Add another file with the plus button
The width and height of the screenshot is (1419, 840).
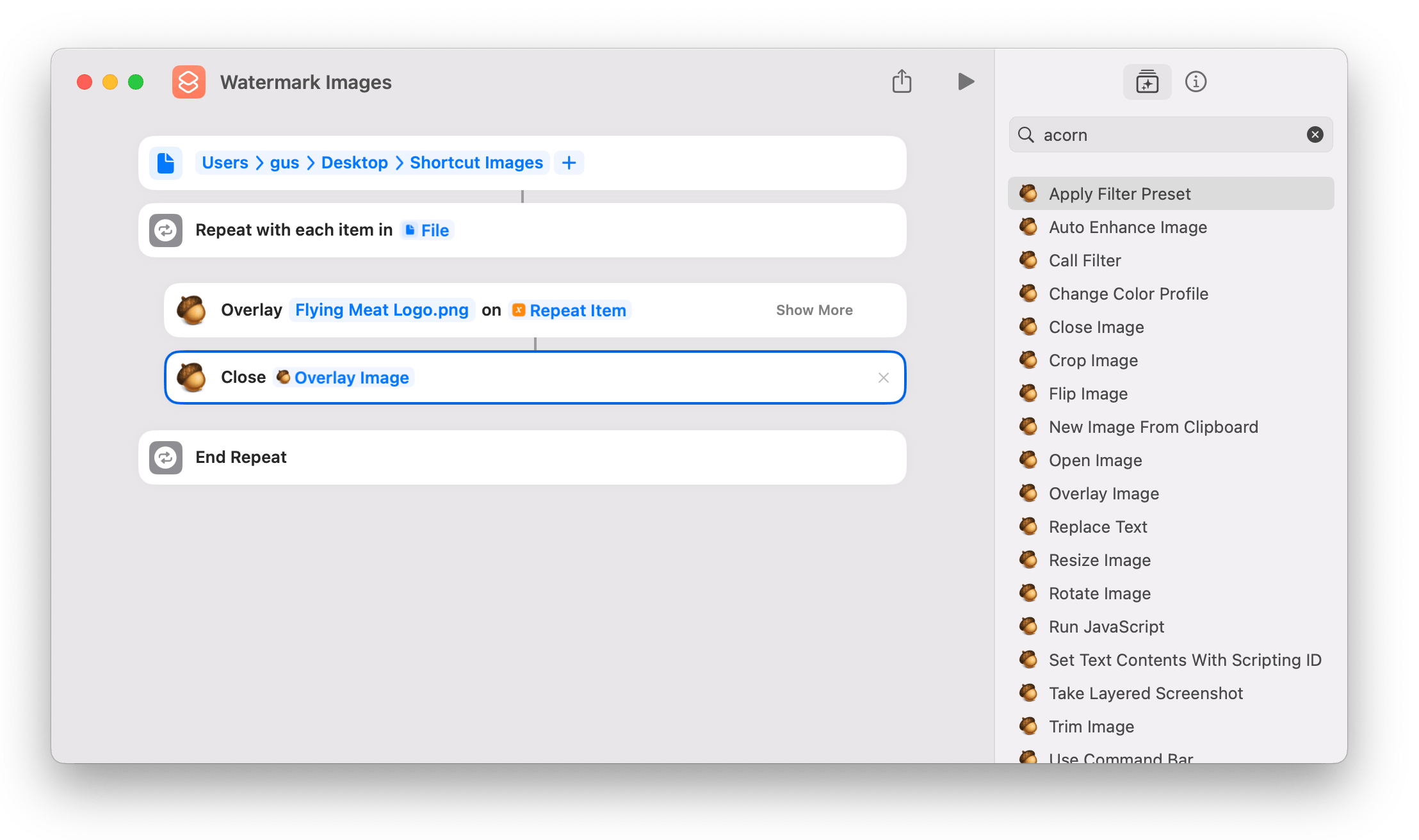[569, 163]
